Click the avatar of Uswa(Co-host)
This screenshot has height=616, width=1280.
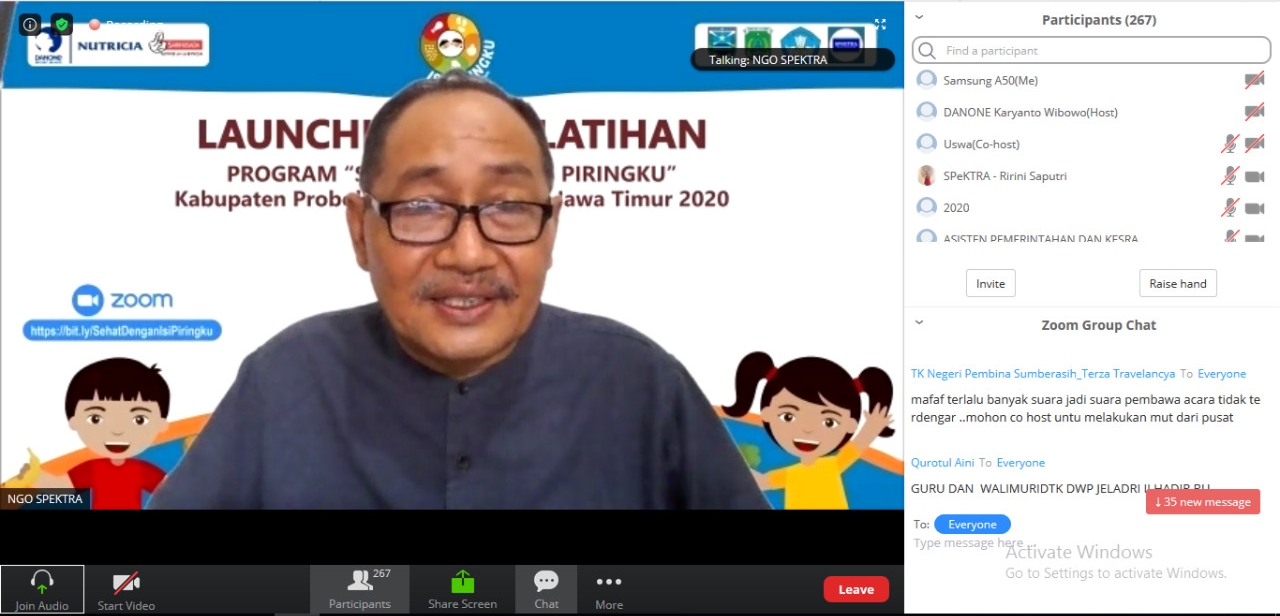927,144
